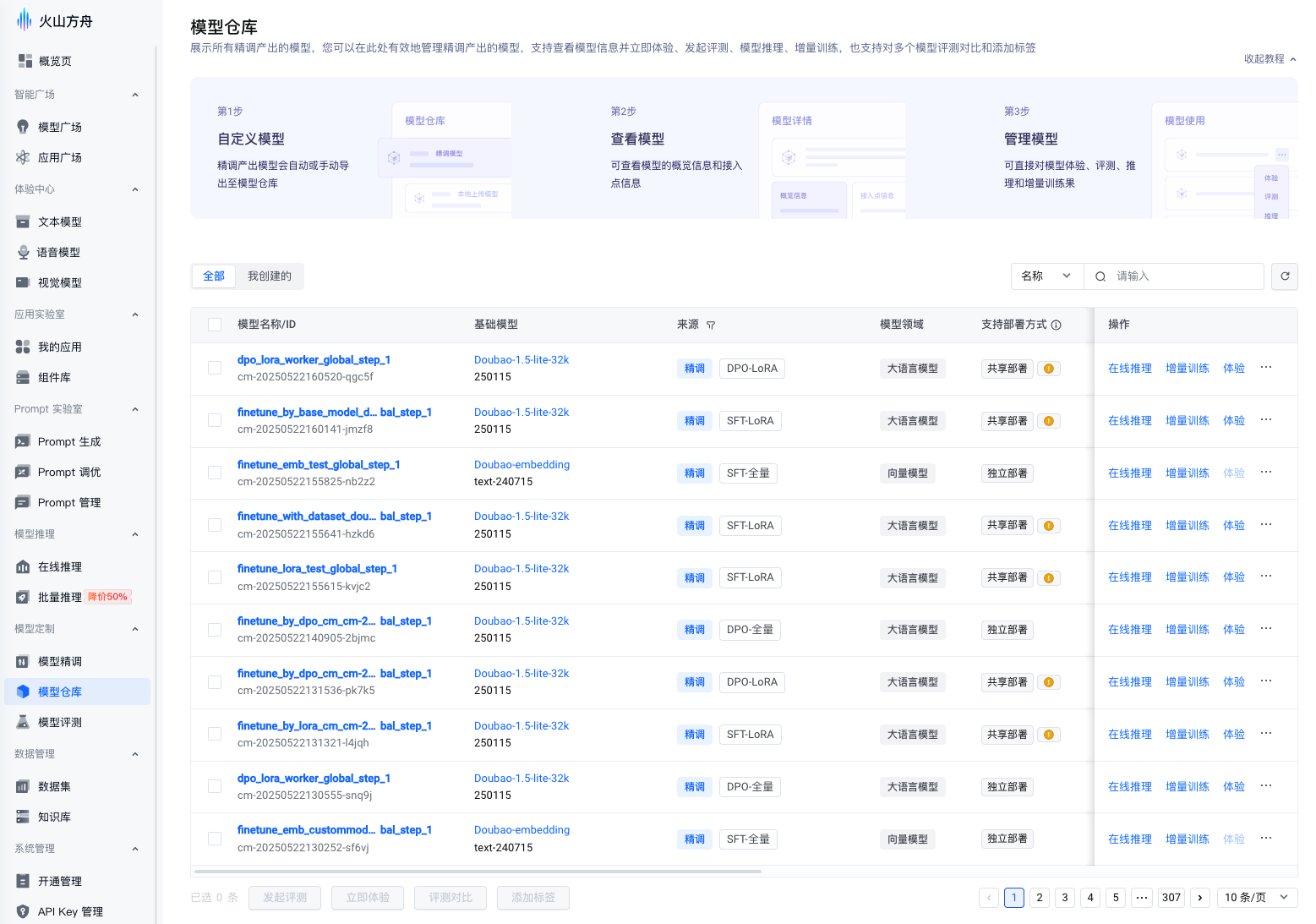Screen dimensions: 1316x924
Task: Check the box for cm-20250522131321-l4jqh
Action: click(x=215, y=734)
